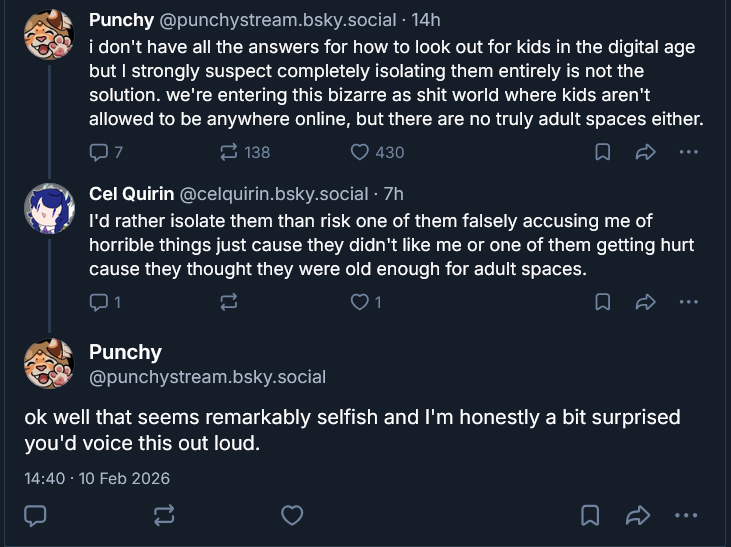This screenshot has height=547, width=731.
Task: Open @celquirin.bsky.social handle link
Action: point(273,194)
